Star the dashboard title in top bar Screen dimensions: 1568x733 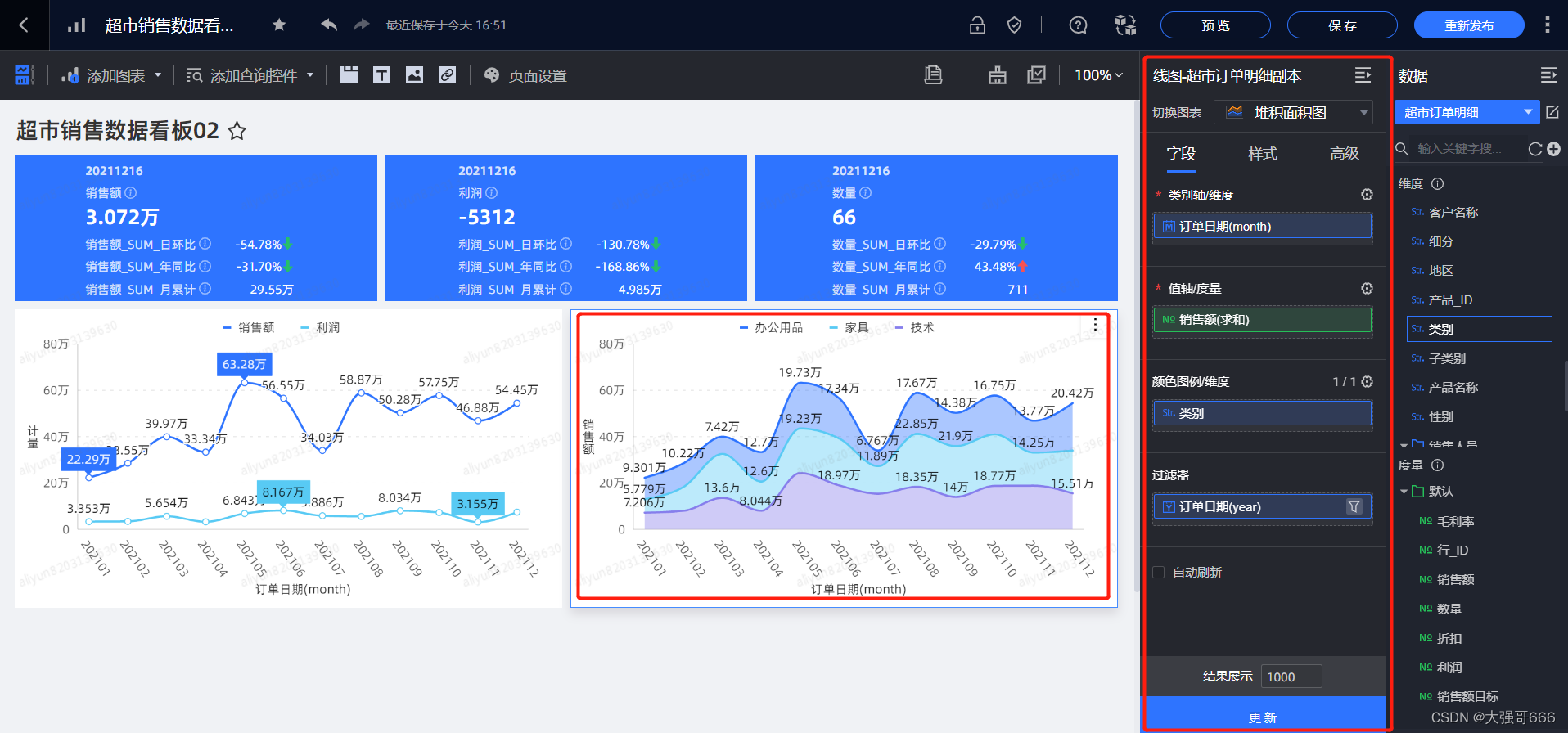279,25
